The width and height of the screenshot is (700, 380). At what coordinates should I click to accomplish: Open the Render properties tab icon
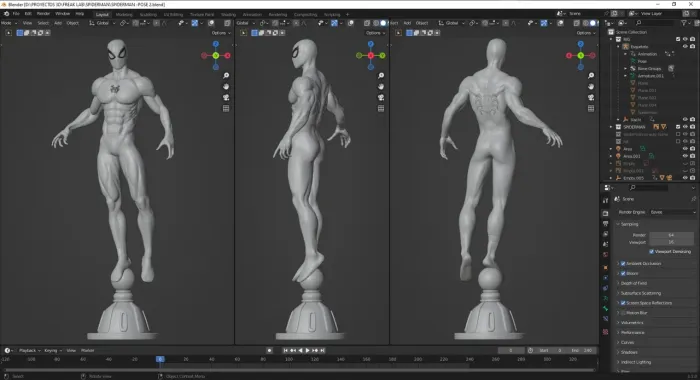pyautogui.click(x=605, y=213)
